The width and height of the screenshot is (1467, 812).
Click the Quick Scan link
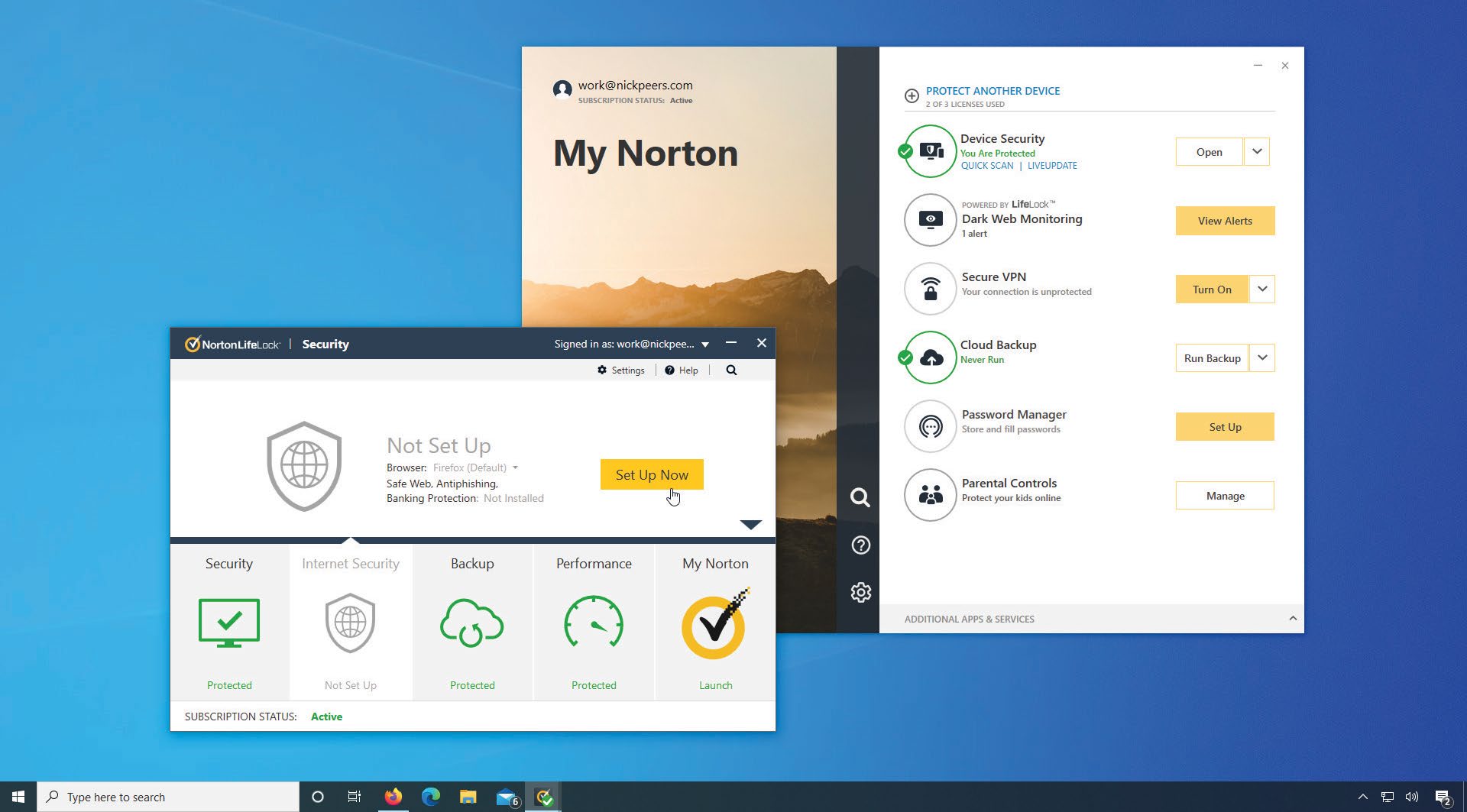tap(987, 165)
